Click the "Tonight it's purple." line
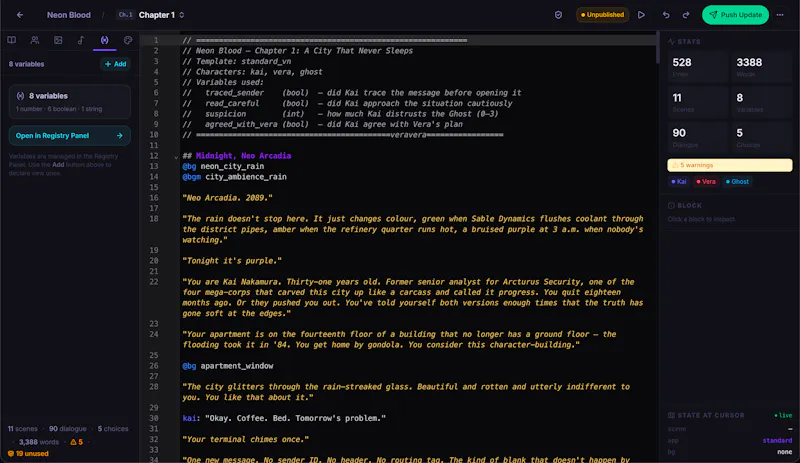Screen dimensions: 800x463 coord(232,260)
